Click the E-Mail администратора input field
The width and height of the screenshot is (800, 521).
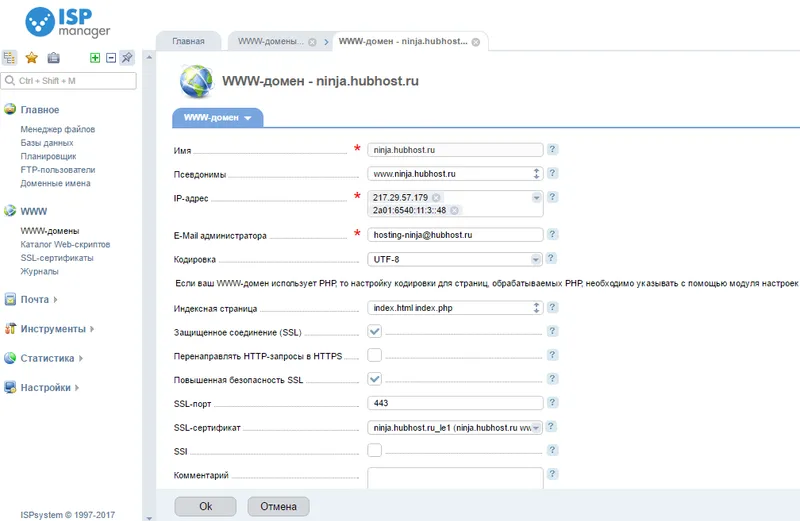coord(455,235)
